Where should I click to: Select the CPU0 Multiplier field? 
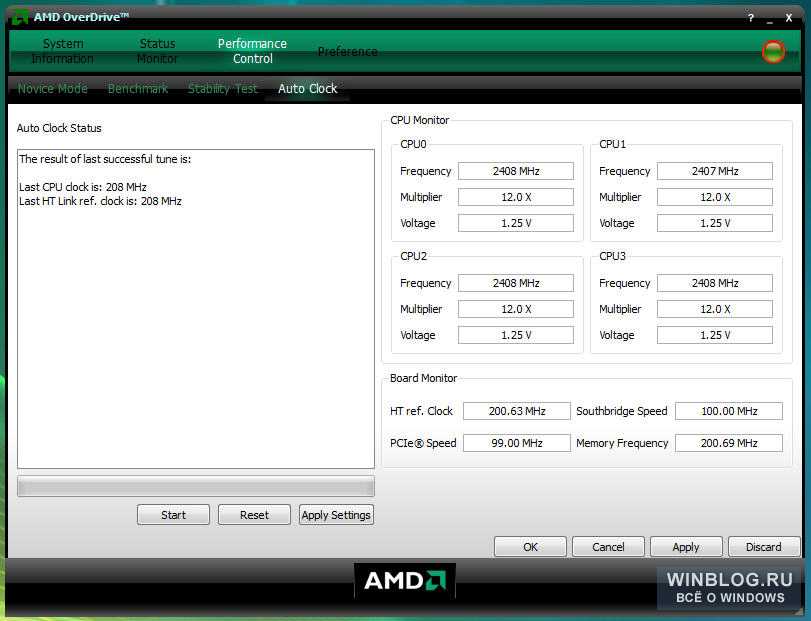coord(516,197)
